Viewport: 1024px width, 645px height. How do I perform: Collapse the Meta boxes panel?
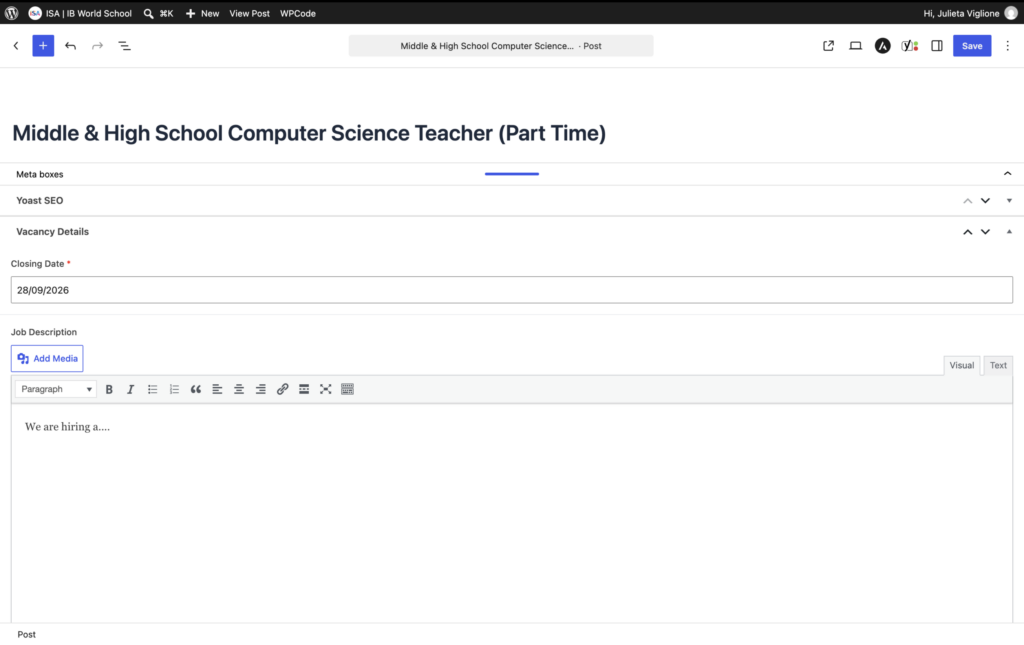click(1007, 174)
